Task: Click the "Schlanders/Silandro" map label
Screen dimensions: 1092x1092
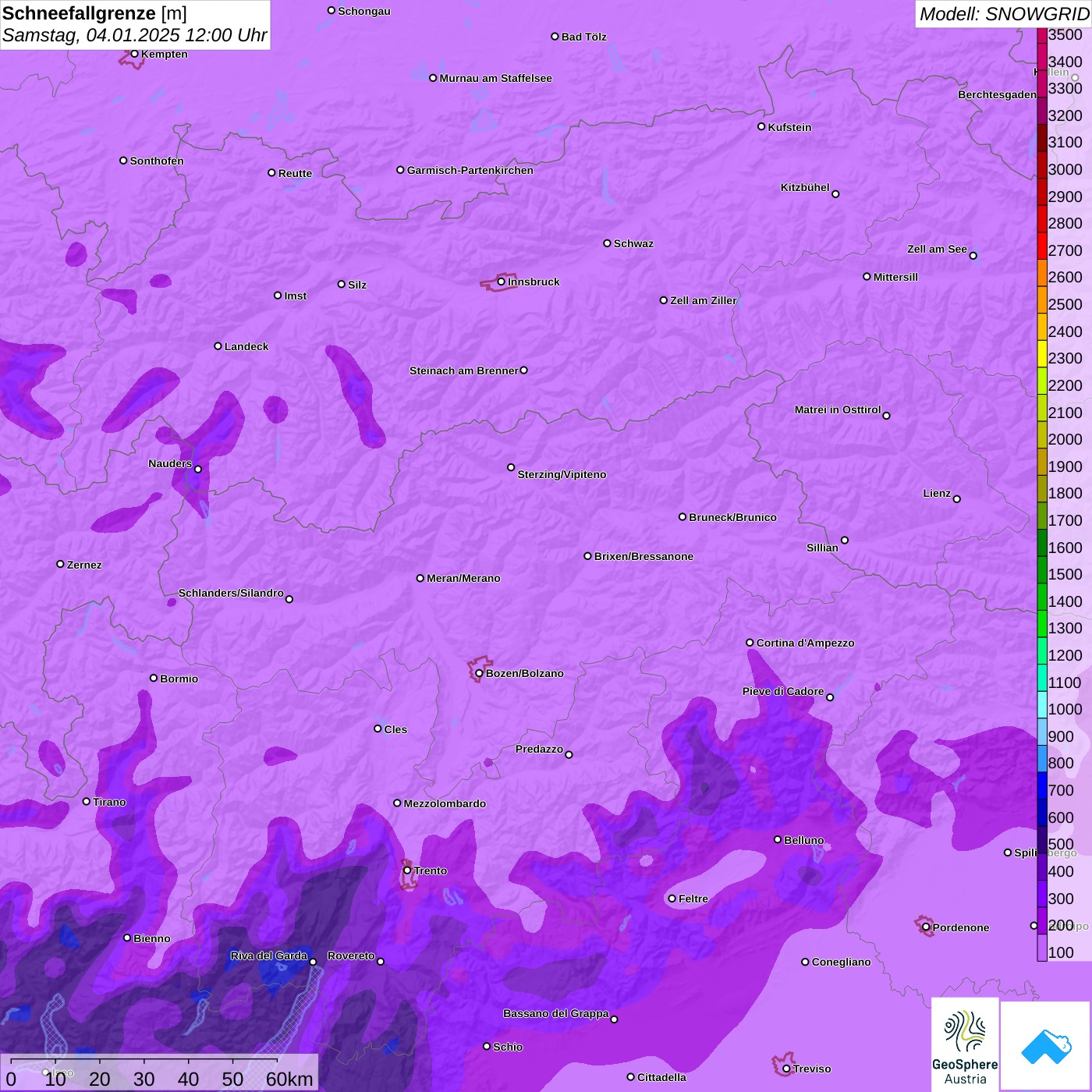Action: 232,593
